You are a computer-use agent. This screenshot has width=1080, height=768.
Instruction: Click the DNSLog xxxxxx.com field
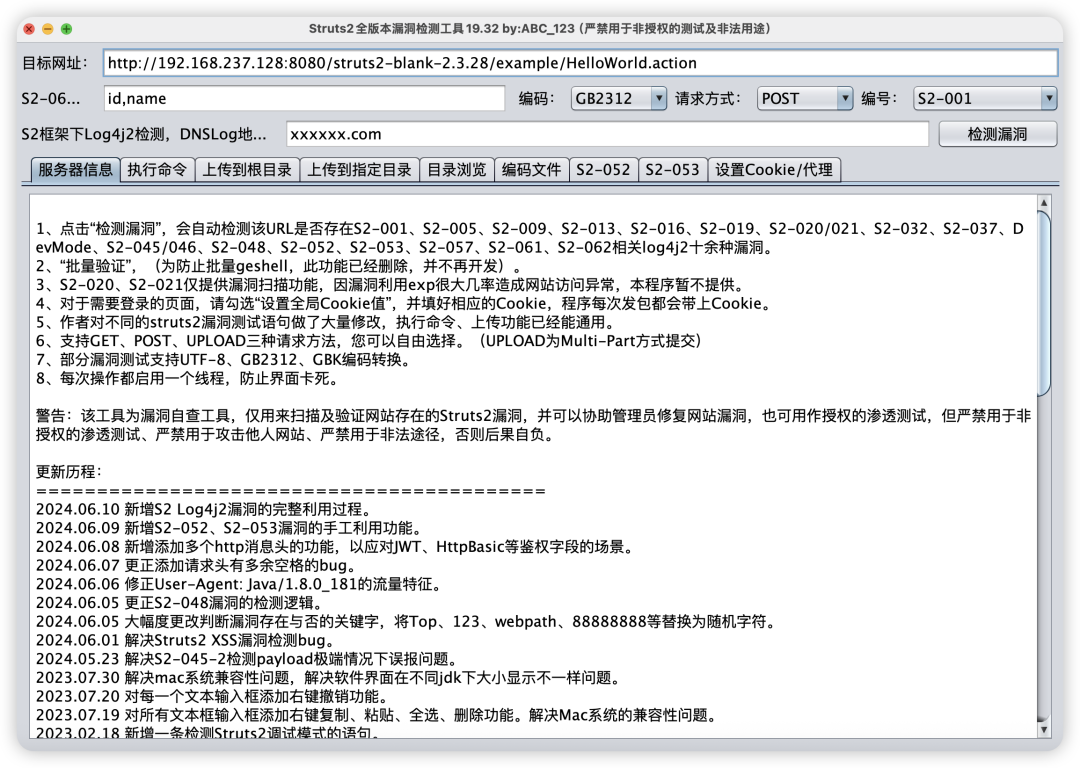point(607,134)
